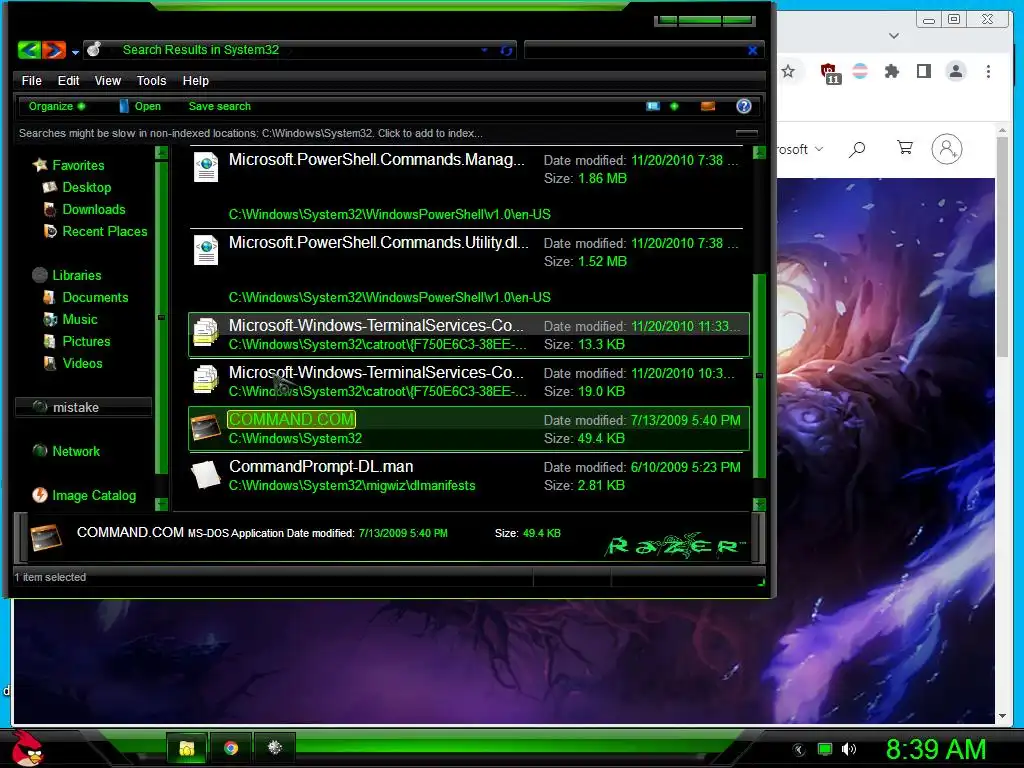Click the Open toolbar button
The image size is (1024, 768).
(140, 106)
